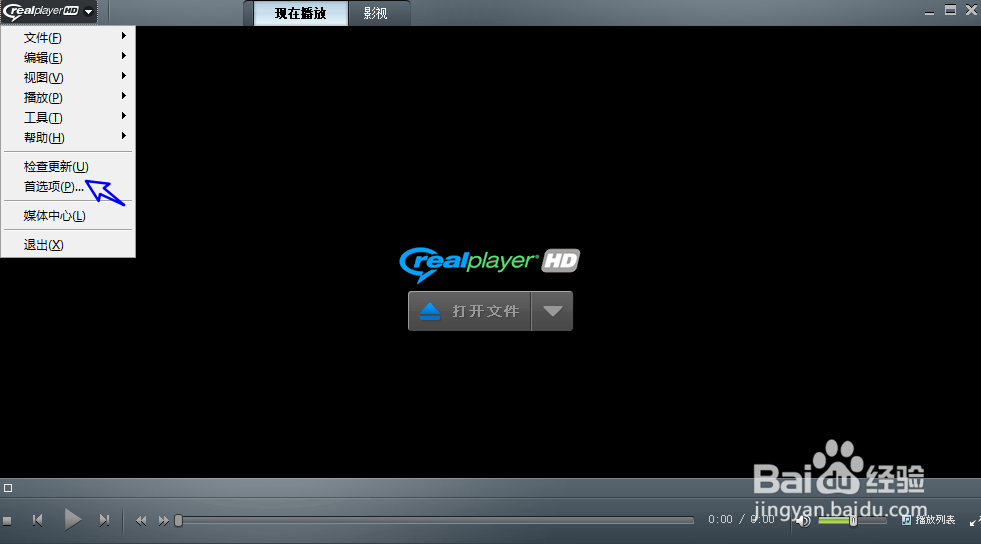Expand the 打开文件 dropdown arrow
The image size is (981, 544).
(x=552, y=311)
